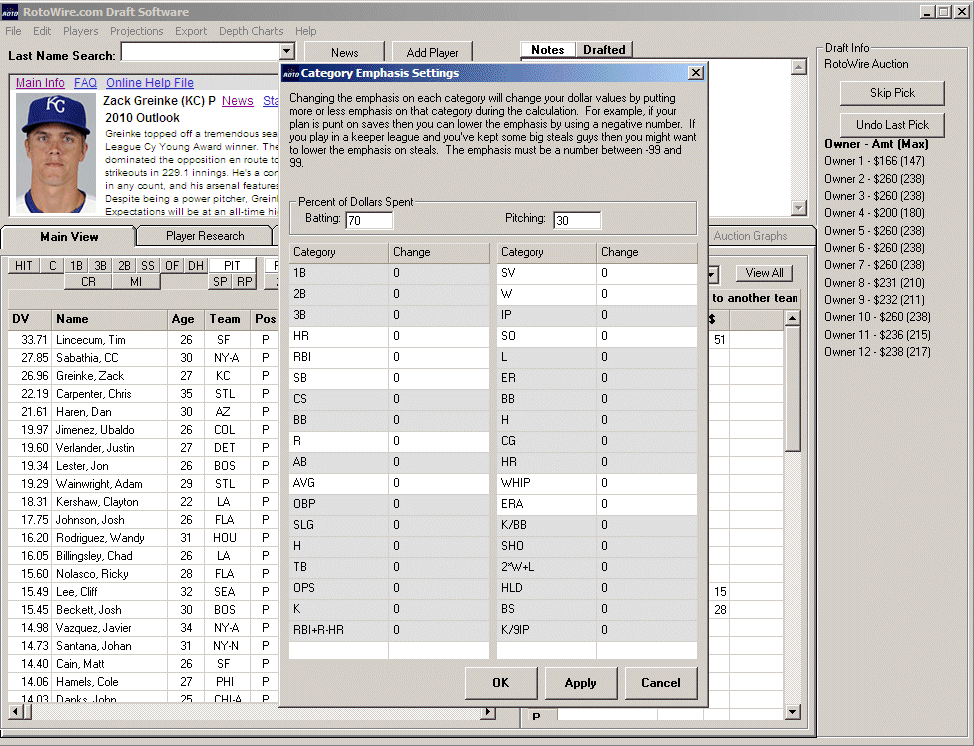Viewport: 974px width, 746px height.
Task: Select the RP position filter
Action: 245,282
